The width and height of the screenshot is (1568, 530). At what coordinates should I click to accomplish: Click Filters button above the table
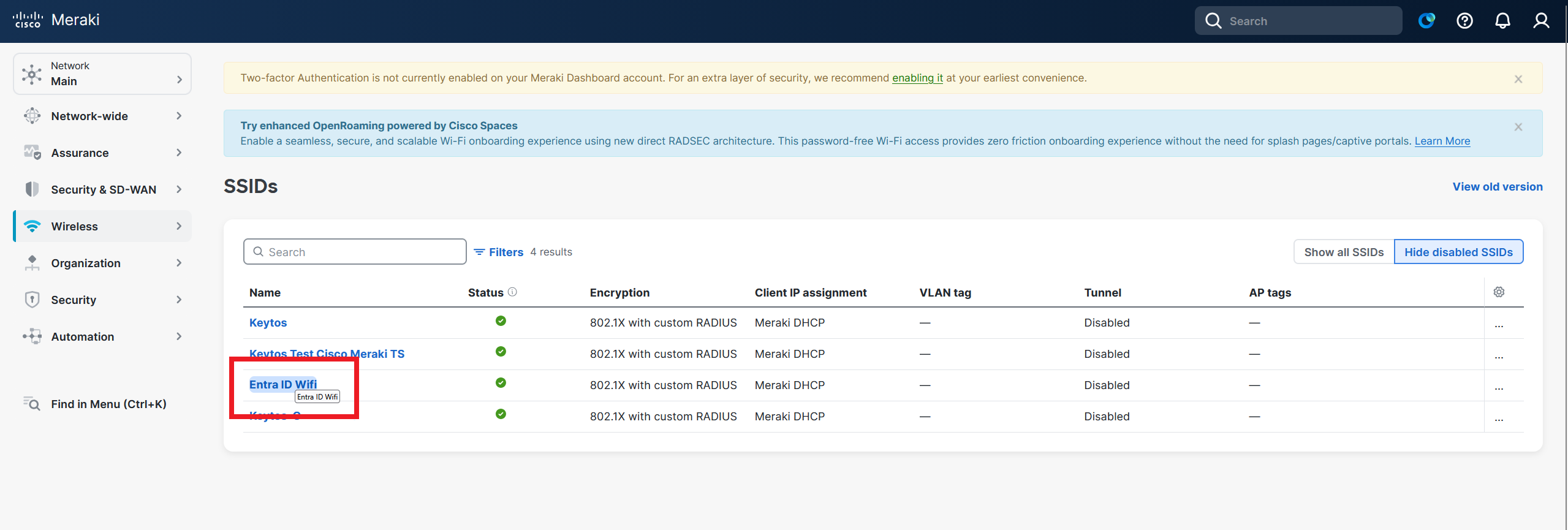(x=499, y=252)
